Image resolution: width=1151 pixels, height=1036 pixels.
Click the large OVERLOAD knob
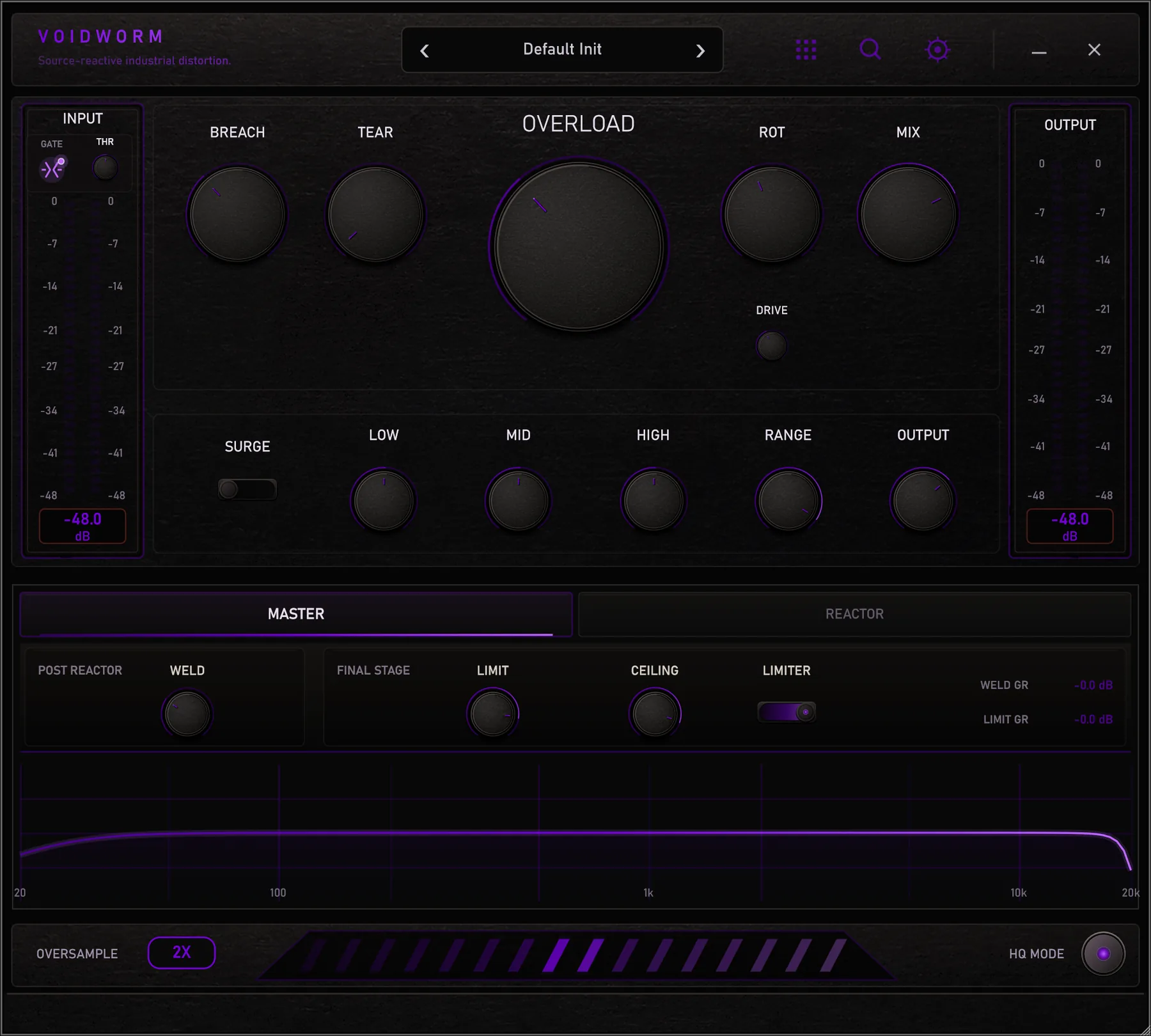point(579,246)
